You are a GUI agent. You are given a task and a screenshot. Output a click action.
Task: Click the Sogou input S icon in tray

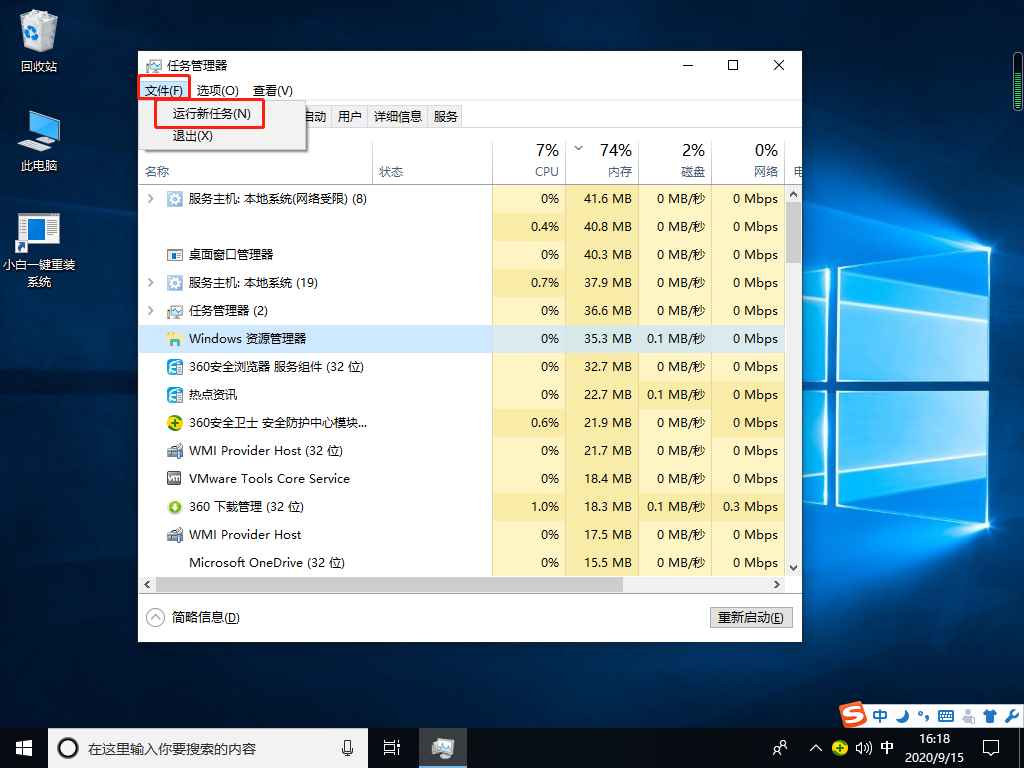(852, 716)
